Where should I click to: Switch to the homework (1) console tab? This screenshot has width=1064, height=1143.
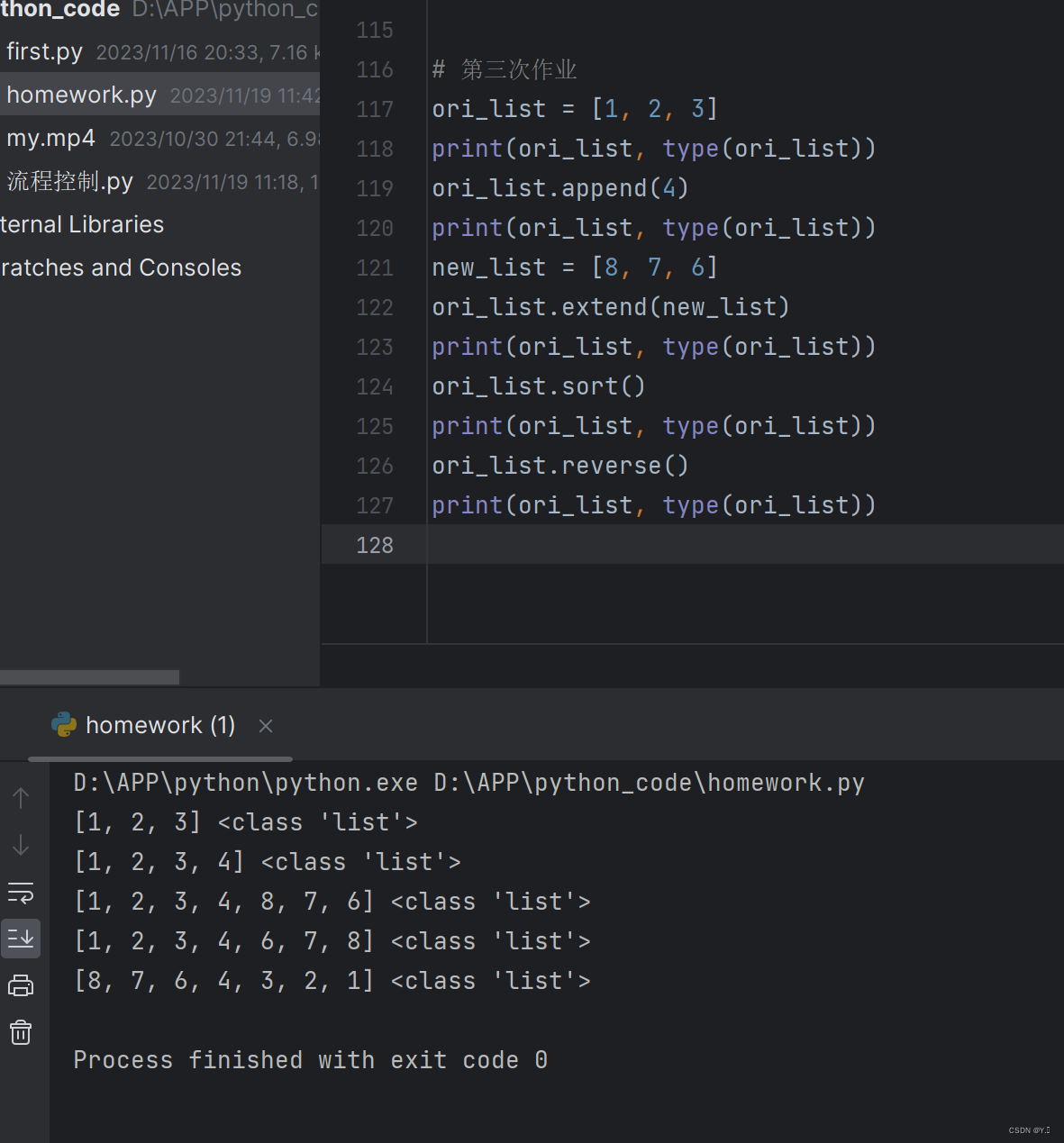(x=159, y=724)
